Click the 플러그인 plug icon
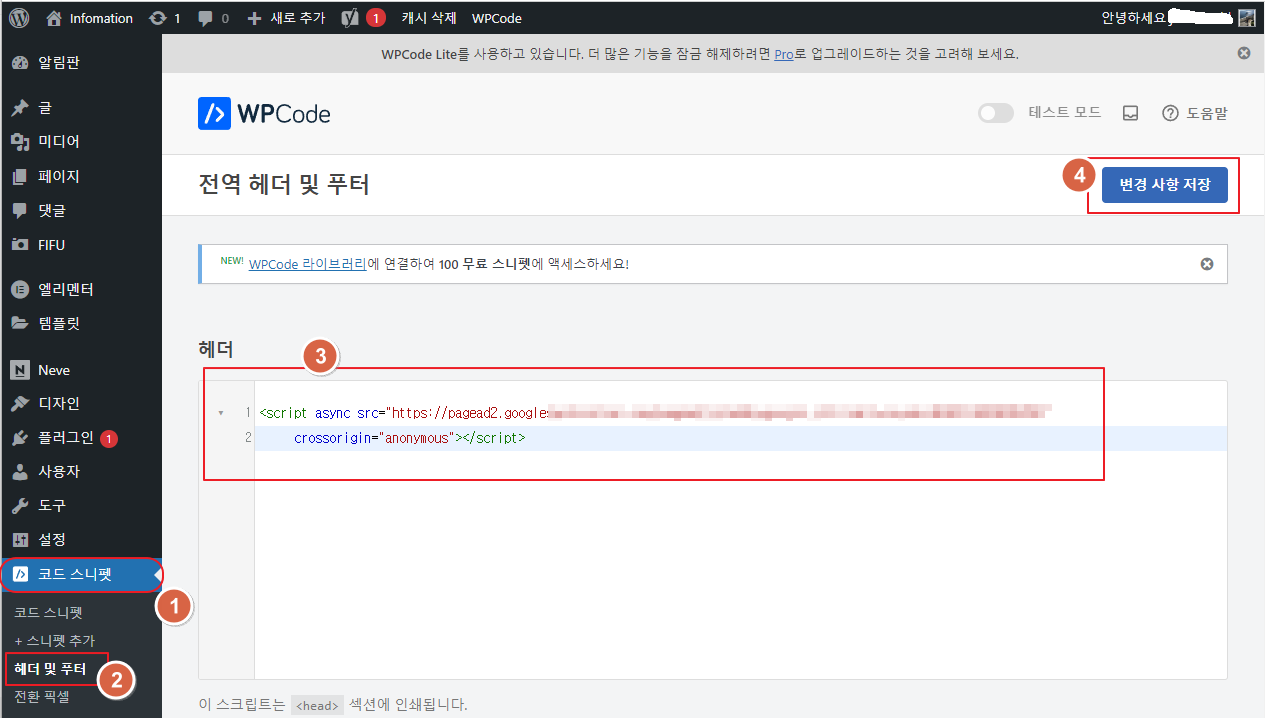Screen dimensions: 1265x718 point(20,438)
